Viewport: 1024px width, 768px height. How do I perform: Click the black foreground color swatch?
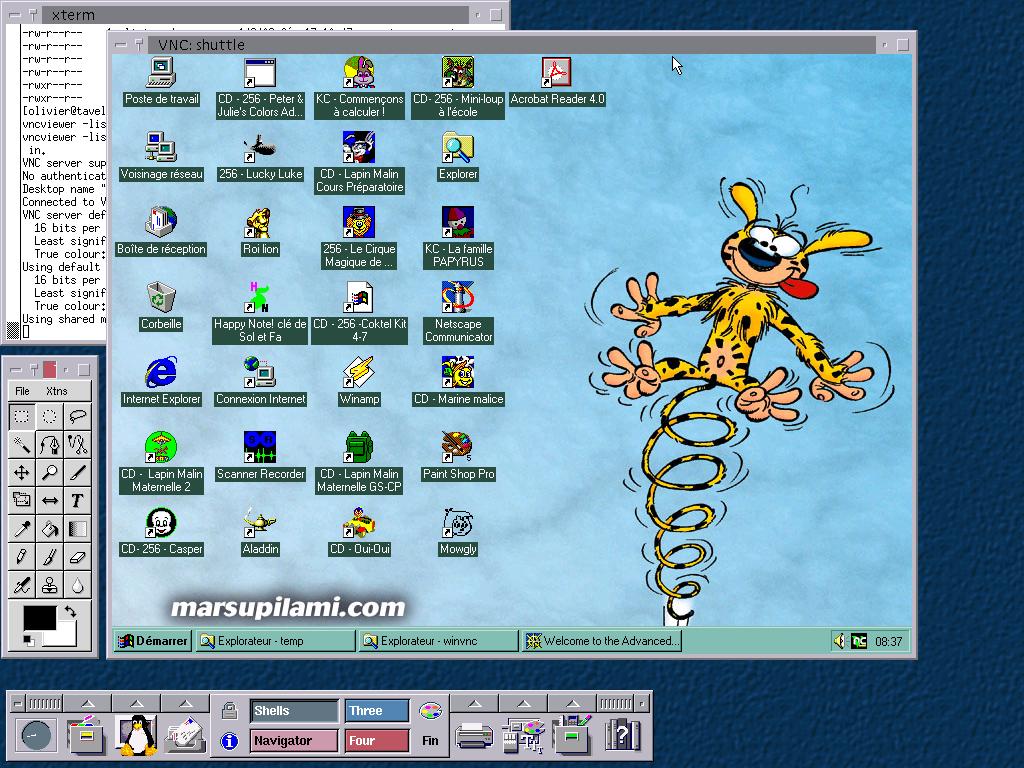point(40,618)
